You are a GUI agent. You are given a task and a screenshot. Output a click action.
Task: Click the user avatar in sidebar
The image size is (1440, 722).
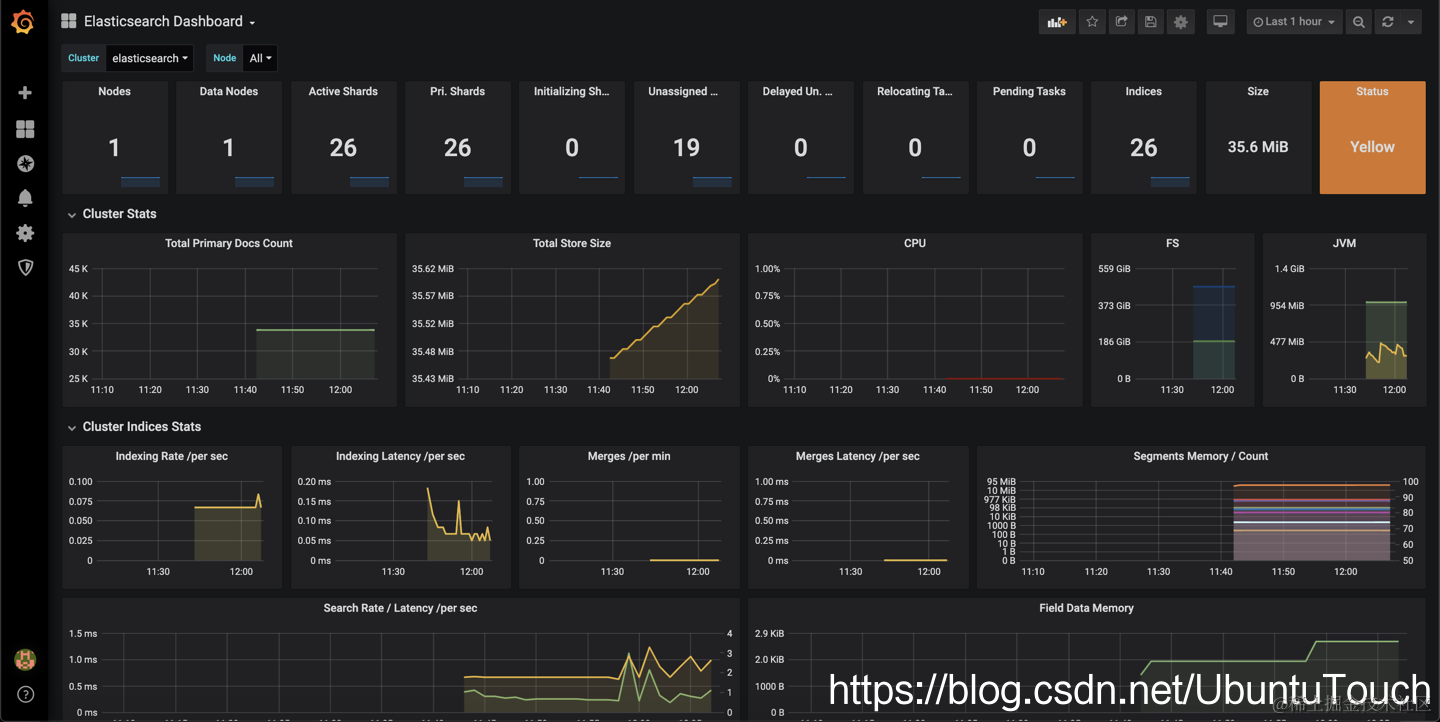(x=25, y=660)
